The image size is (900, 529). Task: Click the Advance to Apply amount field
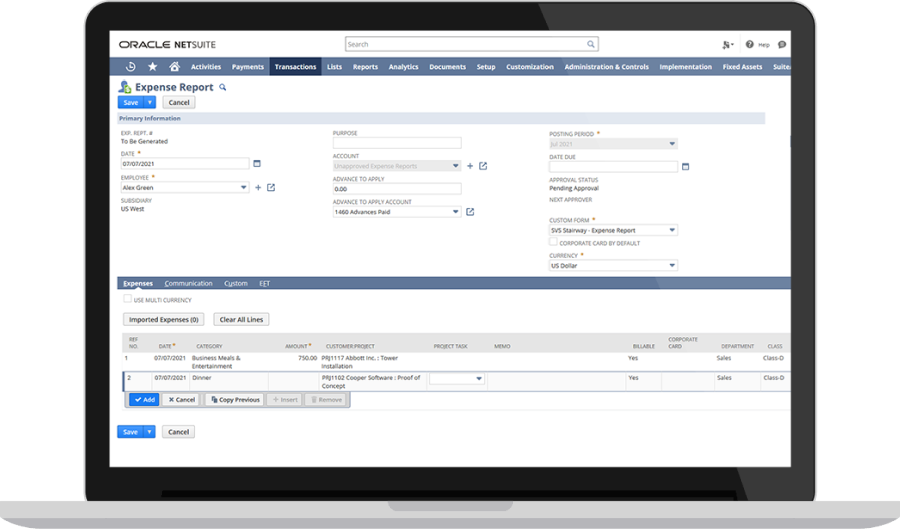pos(397,189)
